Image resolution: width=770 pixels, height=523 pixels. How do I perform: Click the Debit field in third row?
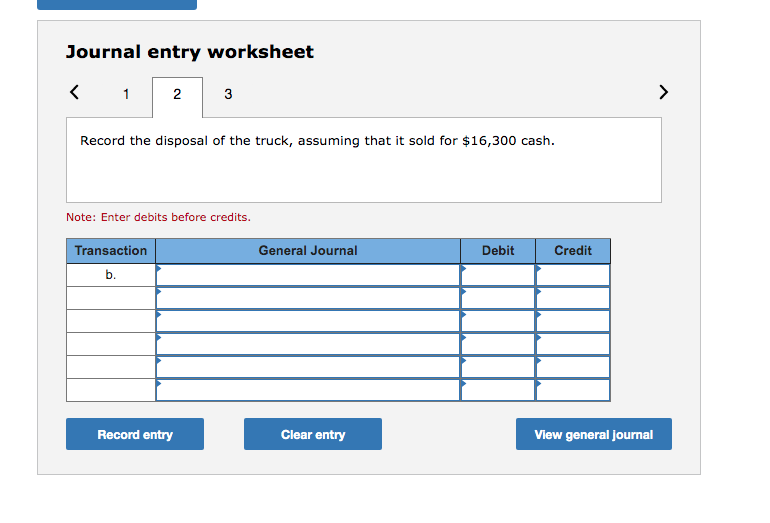click(x=498, y=321)
